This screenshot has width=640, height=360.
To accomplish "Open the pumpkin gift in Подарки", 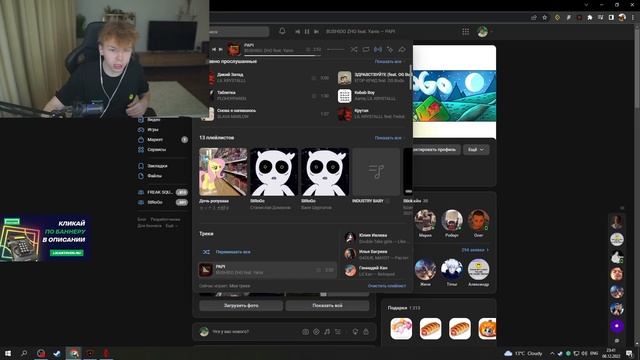I will (x=487, y=329).
